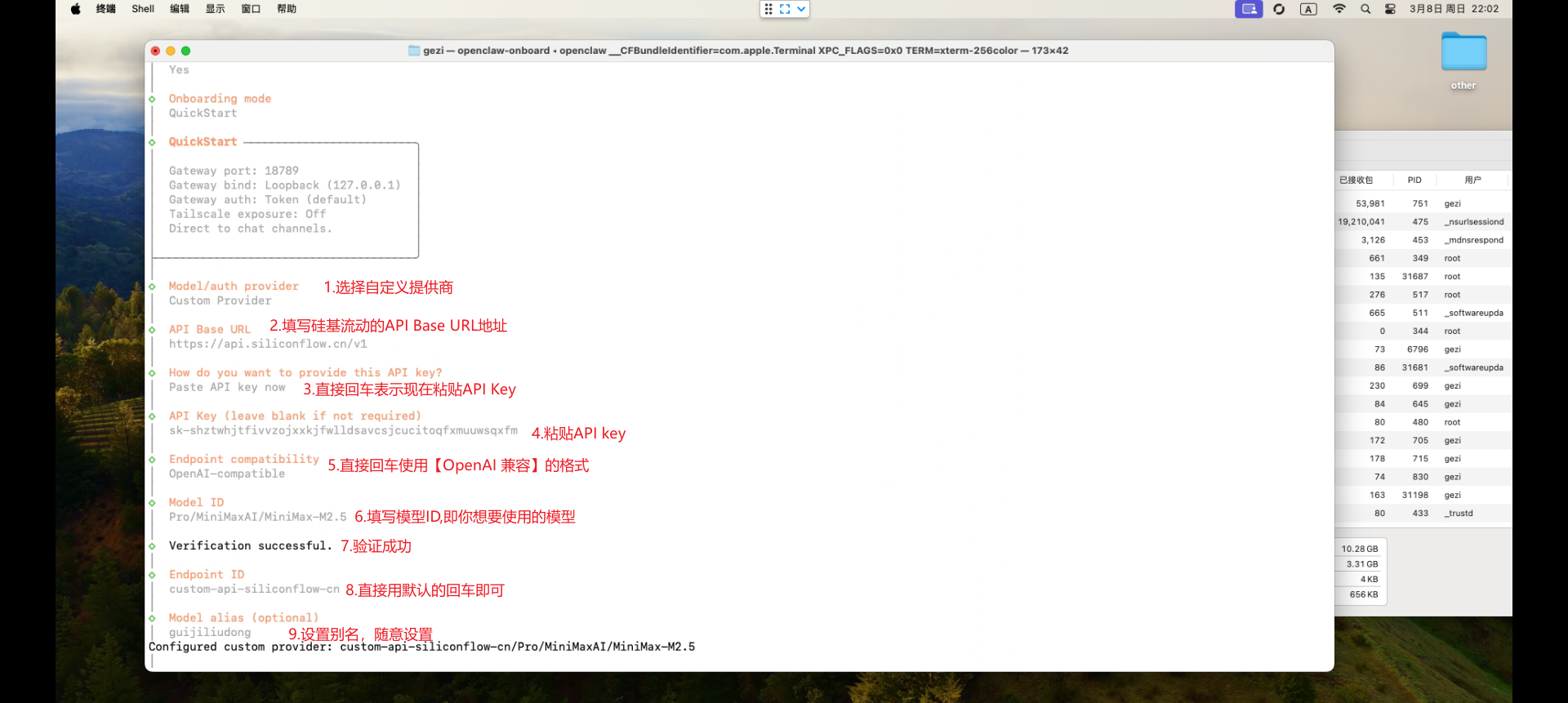Open the 窗口 menu

[251, 9]
